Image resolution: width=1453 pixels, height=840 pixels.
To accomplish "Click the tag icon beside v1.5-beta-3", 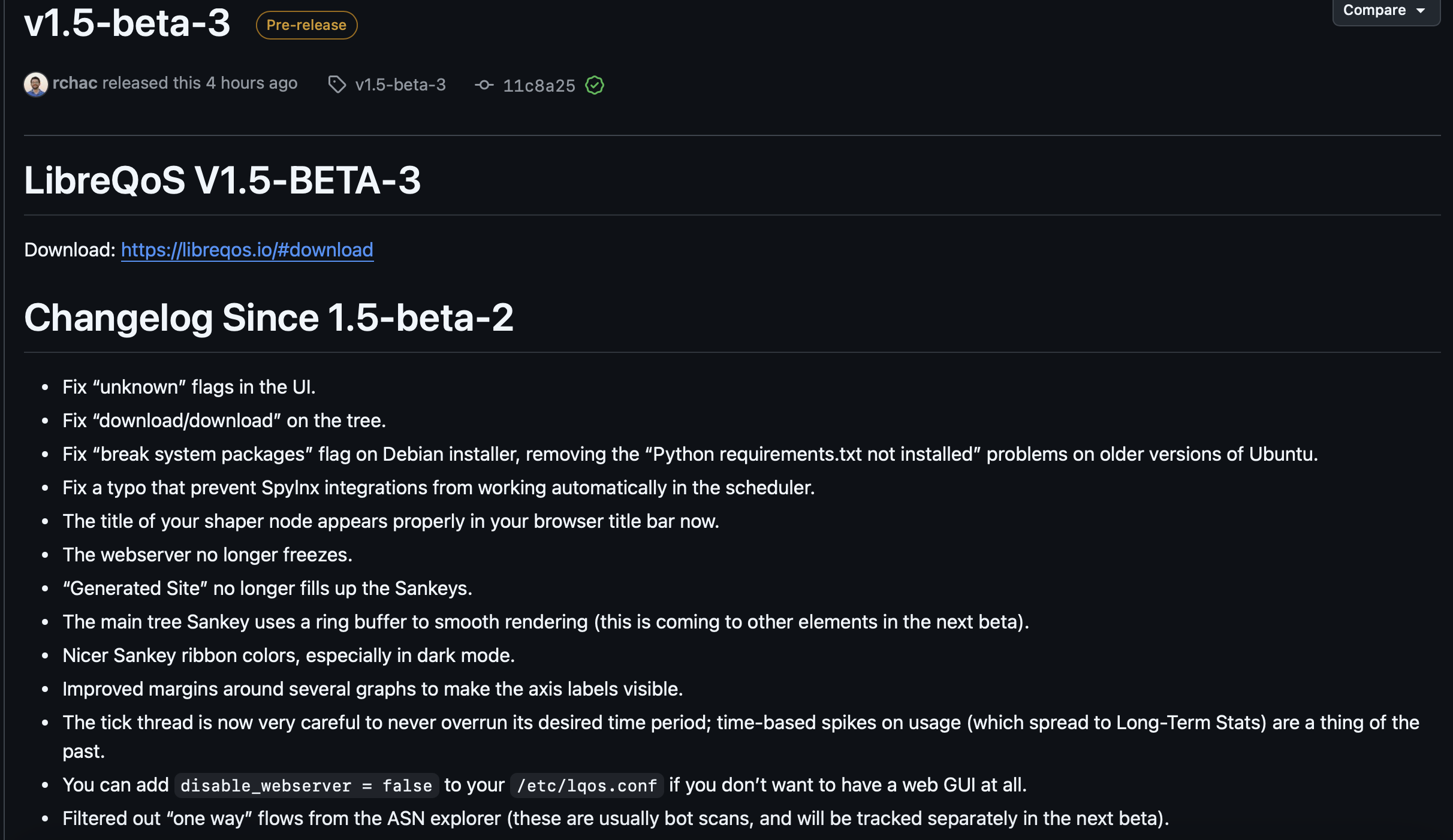I will tap(337, 84).
